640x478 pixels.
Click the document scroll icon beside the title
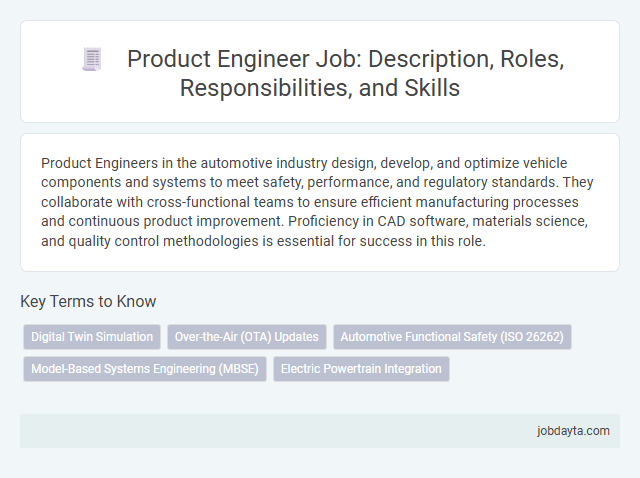[92, 59]
